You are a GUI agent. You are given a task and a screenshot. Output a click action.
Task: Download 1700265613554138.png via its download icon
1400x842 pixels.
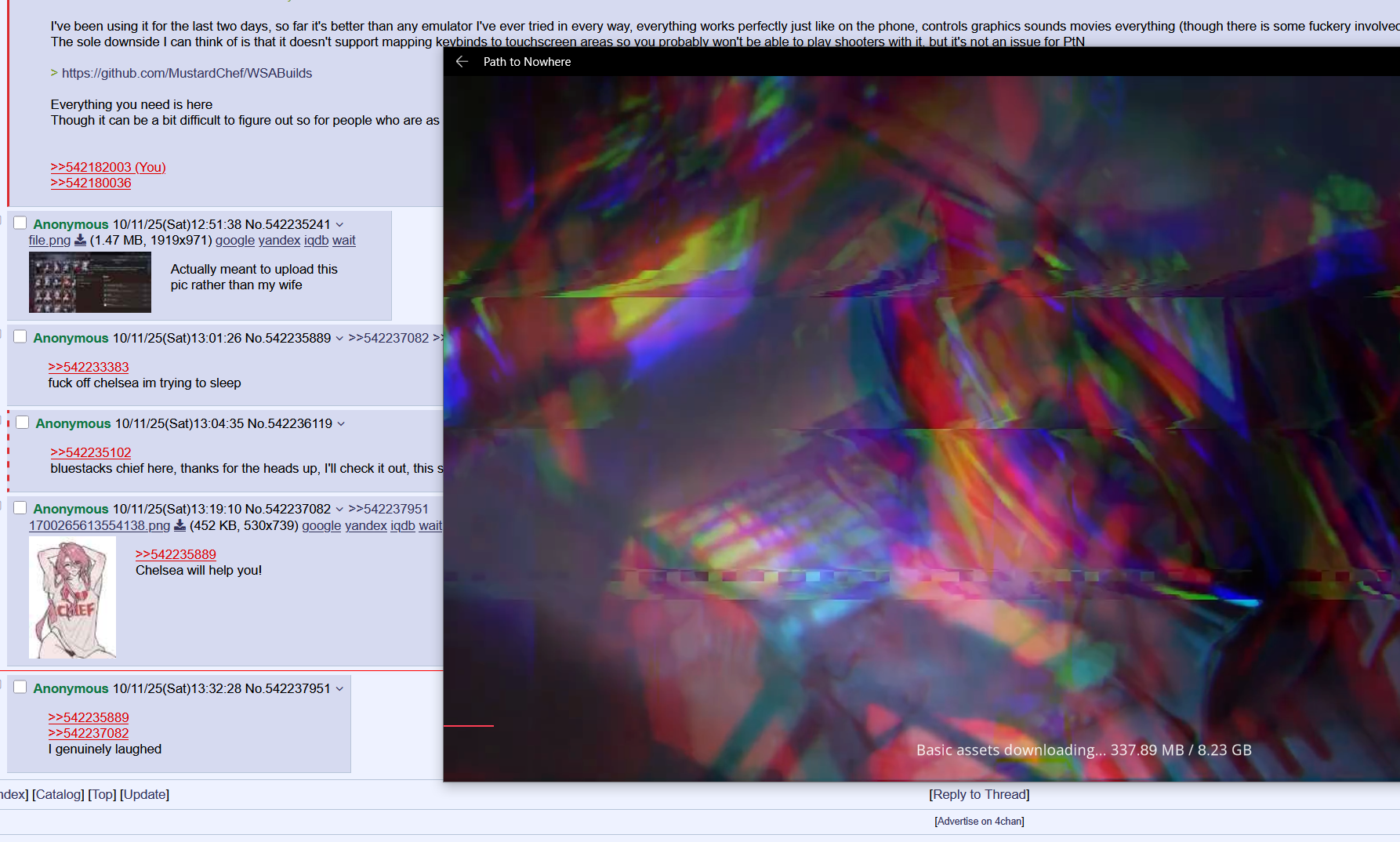coord(180,526)
